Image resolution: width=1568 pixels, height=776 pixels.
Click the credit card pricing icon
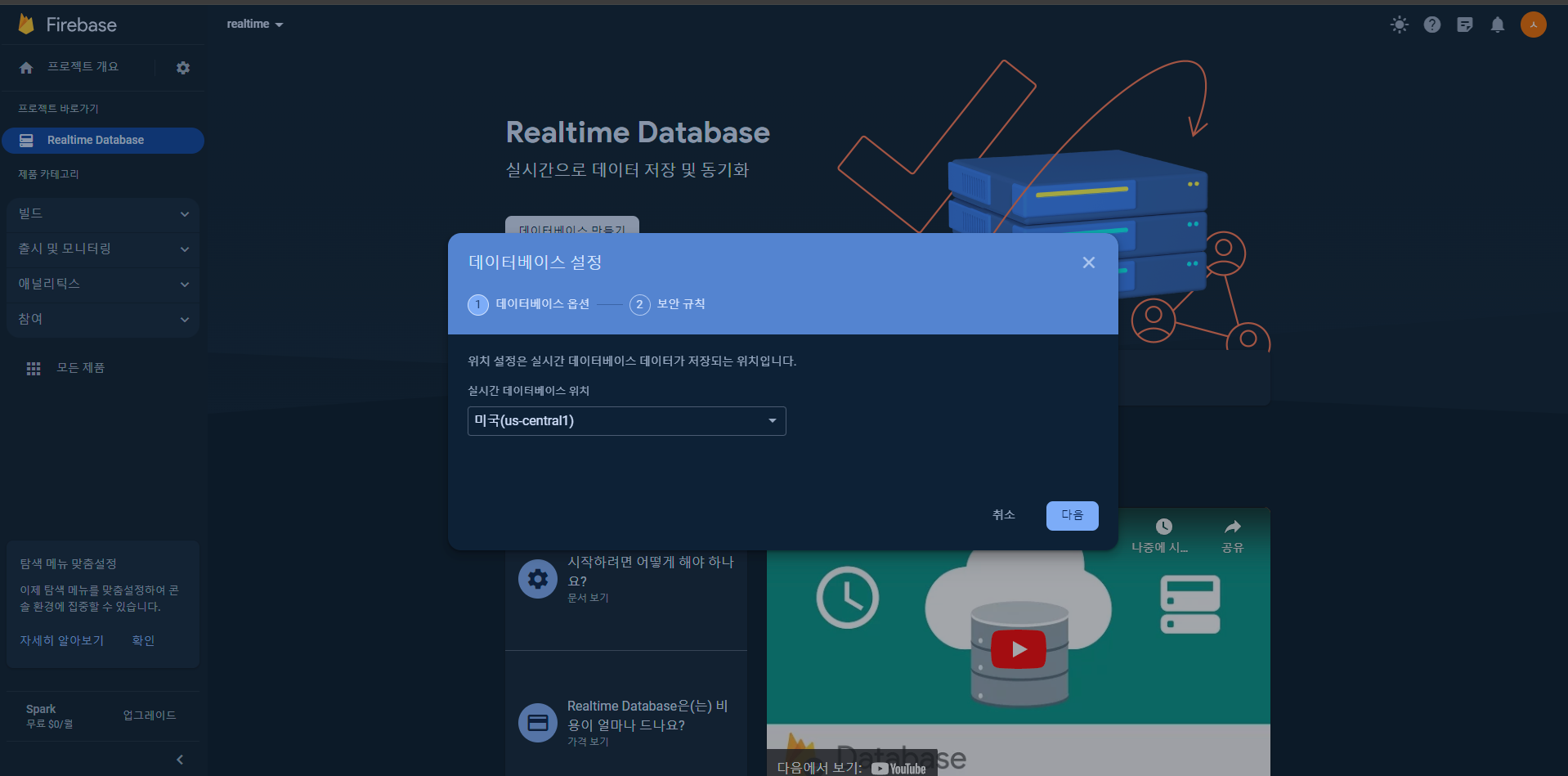click(x=538, y=723)
